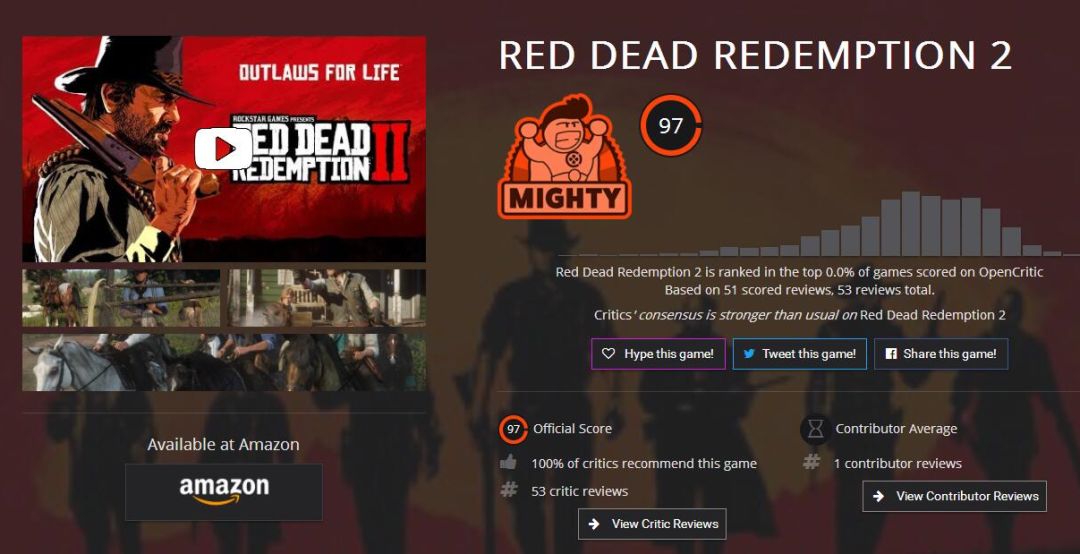
Task: Open the porch gunman screenshot thumbnail
Action: (326, 298)
